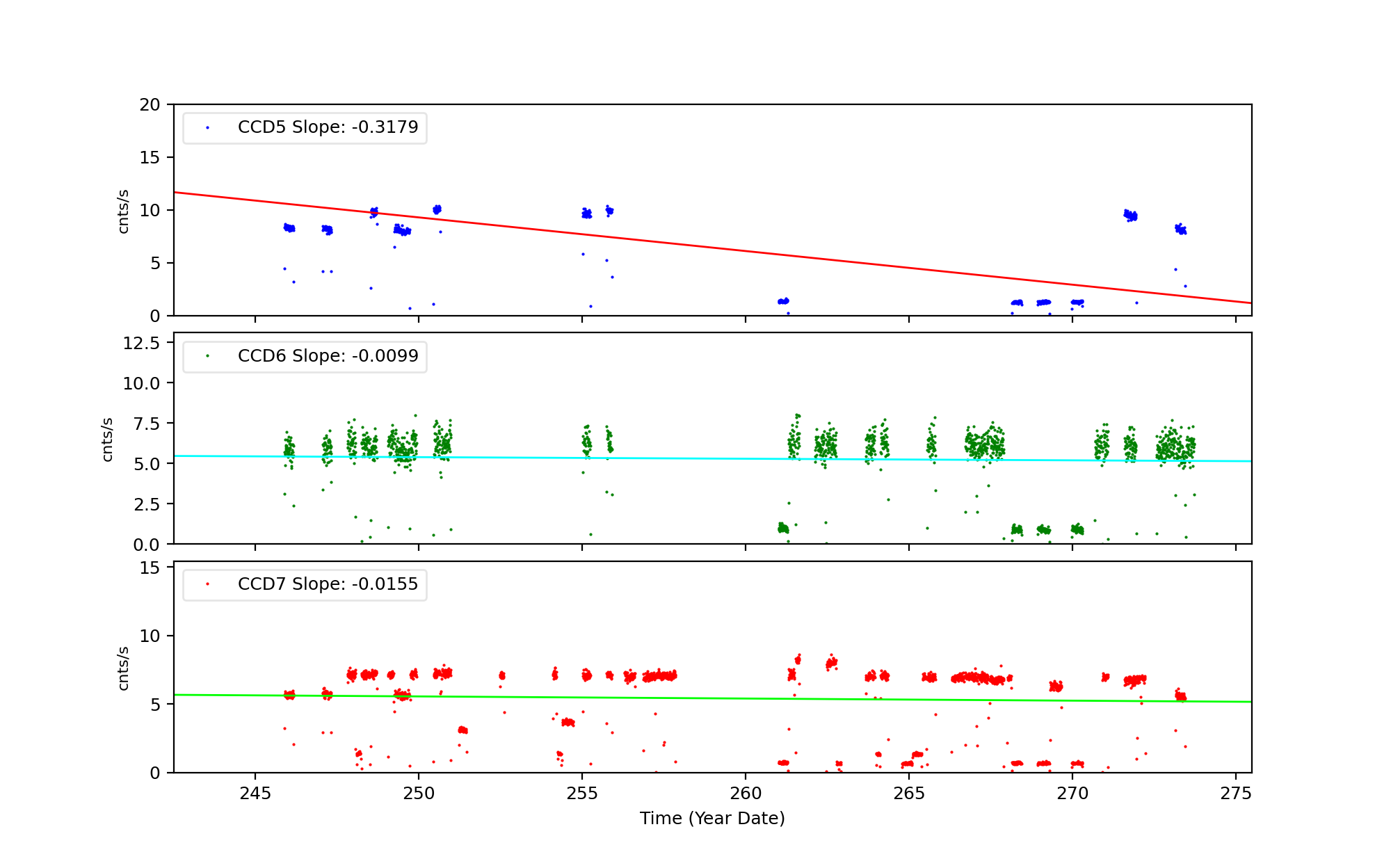
Task: Click the 270 x-axis tick label
Action: [x=1072, y=794]
